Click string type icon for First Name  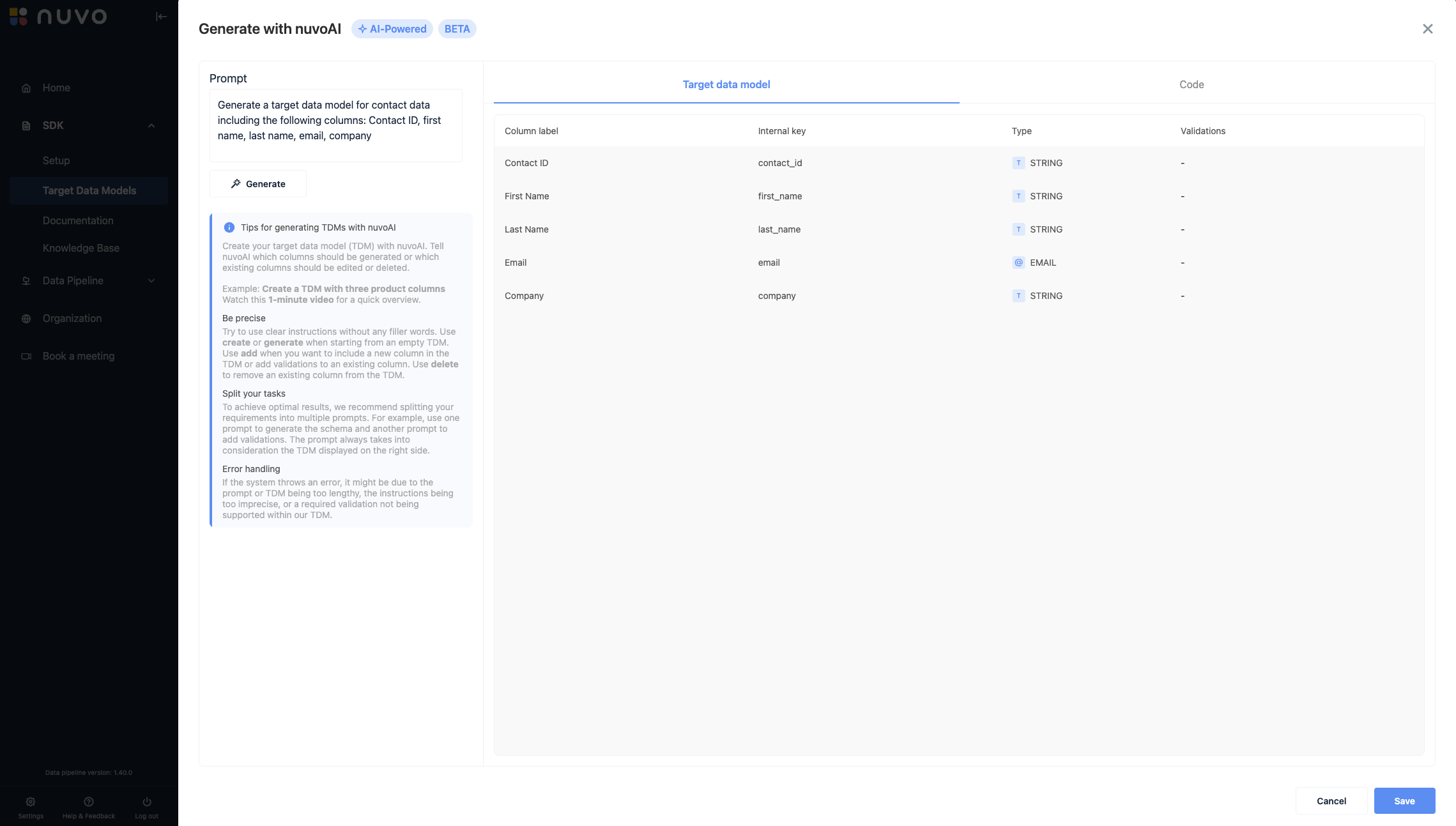[x=1018, y=196]
